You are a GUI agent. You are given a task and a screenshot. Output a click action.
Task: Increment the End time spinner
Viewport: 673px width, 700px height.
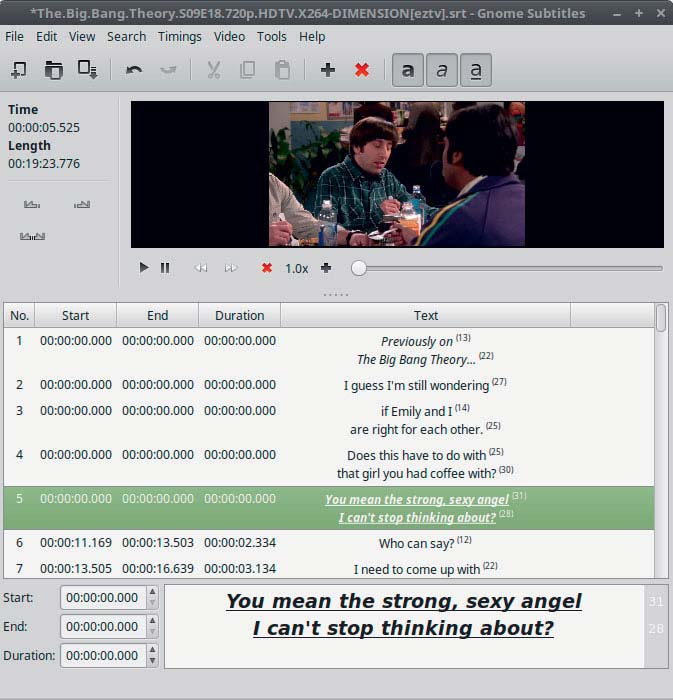(153, 621)
